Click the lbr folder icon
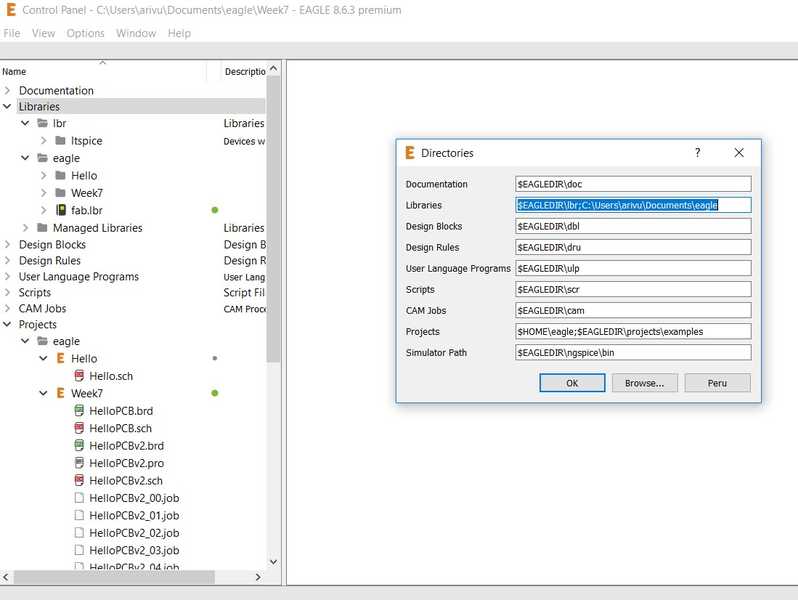 pyautogui.click(x=43, y=123)
